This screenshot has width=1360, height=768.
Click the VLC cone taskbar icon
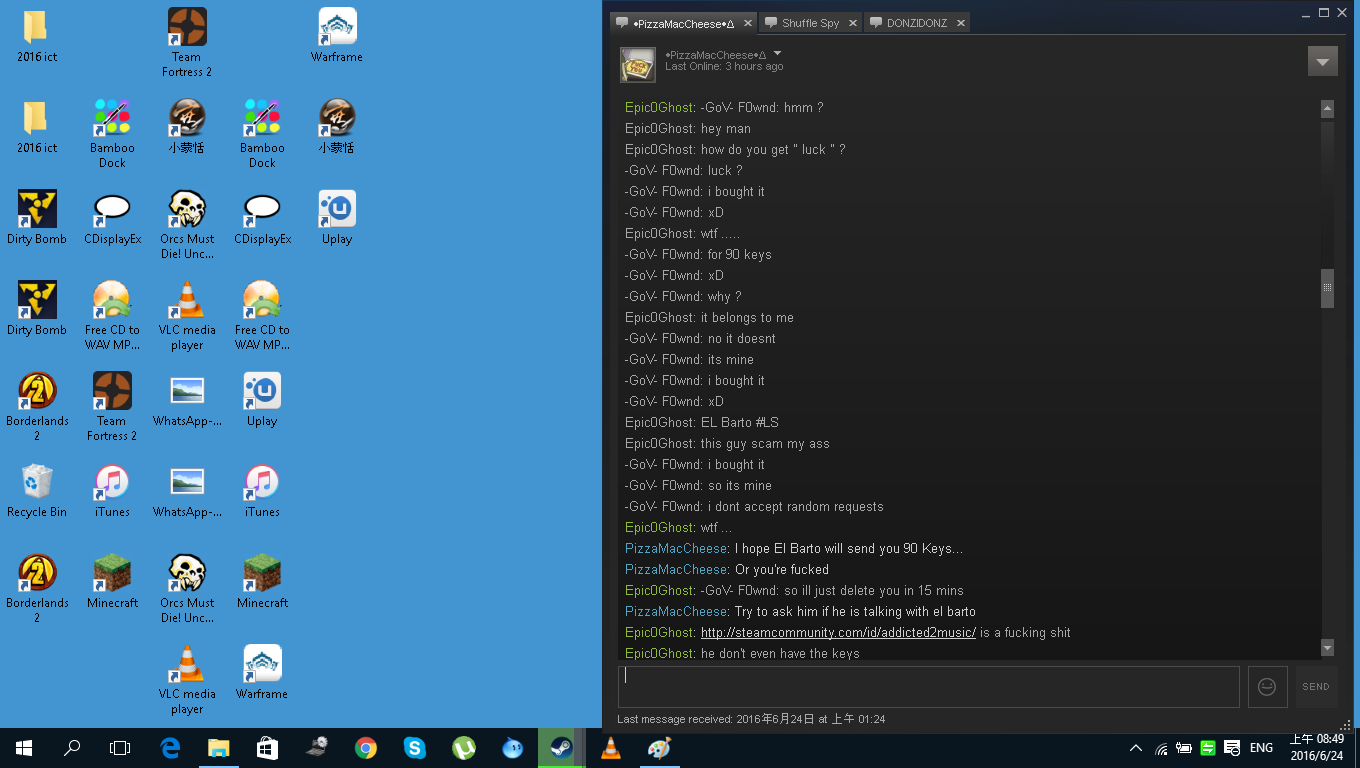coord(610,748)
